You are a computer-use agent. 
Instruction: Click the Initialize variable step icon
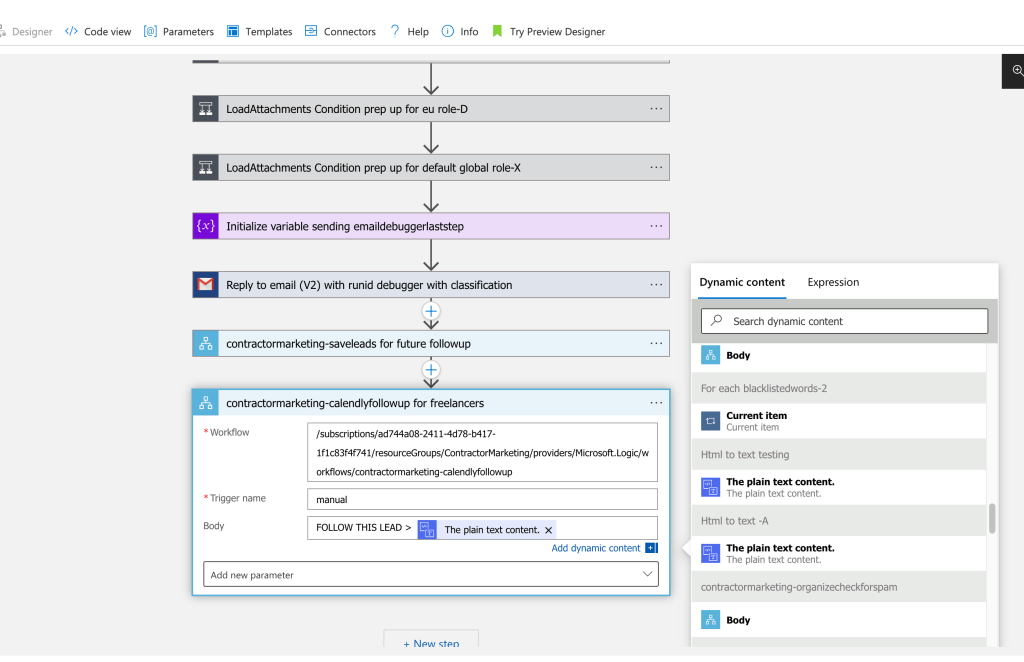point(206,227)
